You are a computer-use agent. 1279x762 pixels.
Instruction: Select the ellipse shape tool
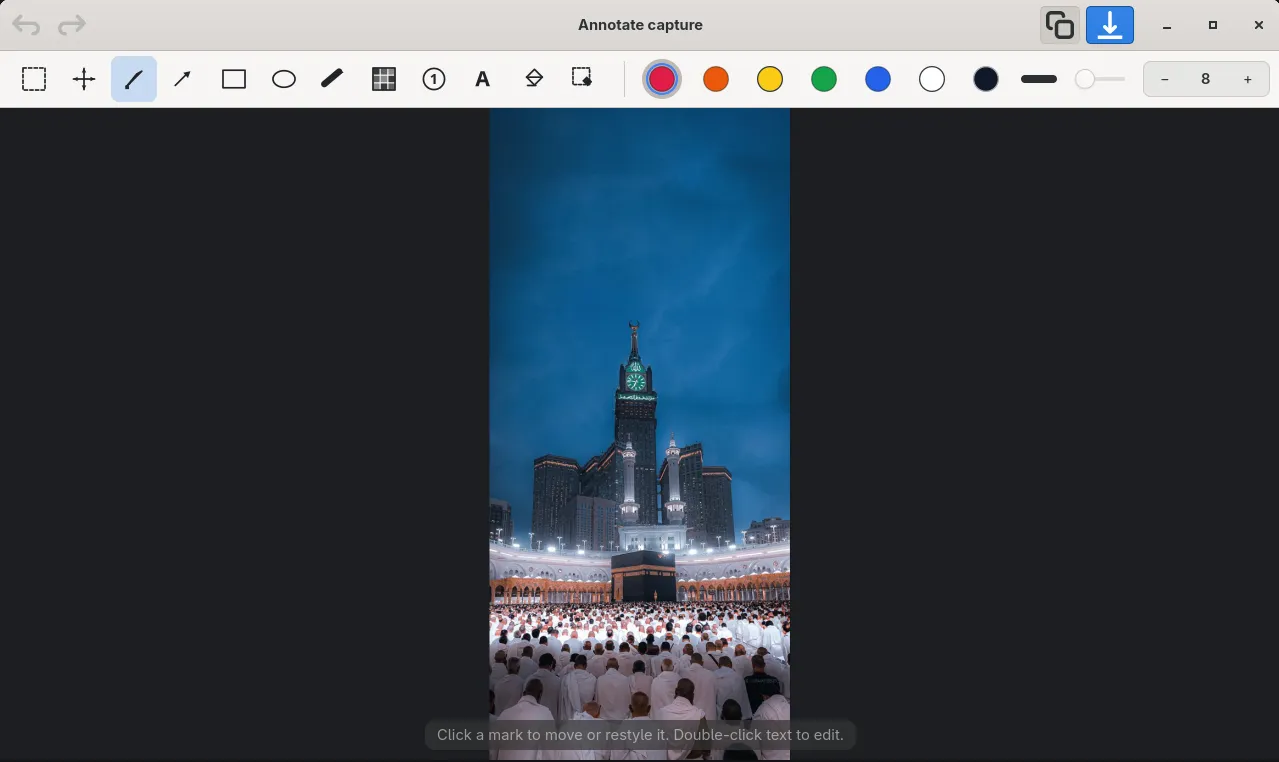(284, 79)
